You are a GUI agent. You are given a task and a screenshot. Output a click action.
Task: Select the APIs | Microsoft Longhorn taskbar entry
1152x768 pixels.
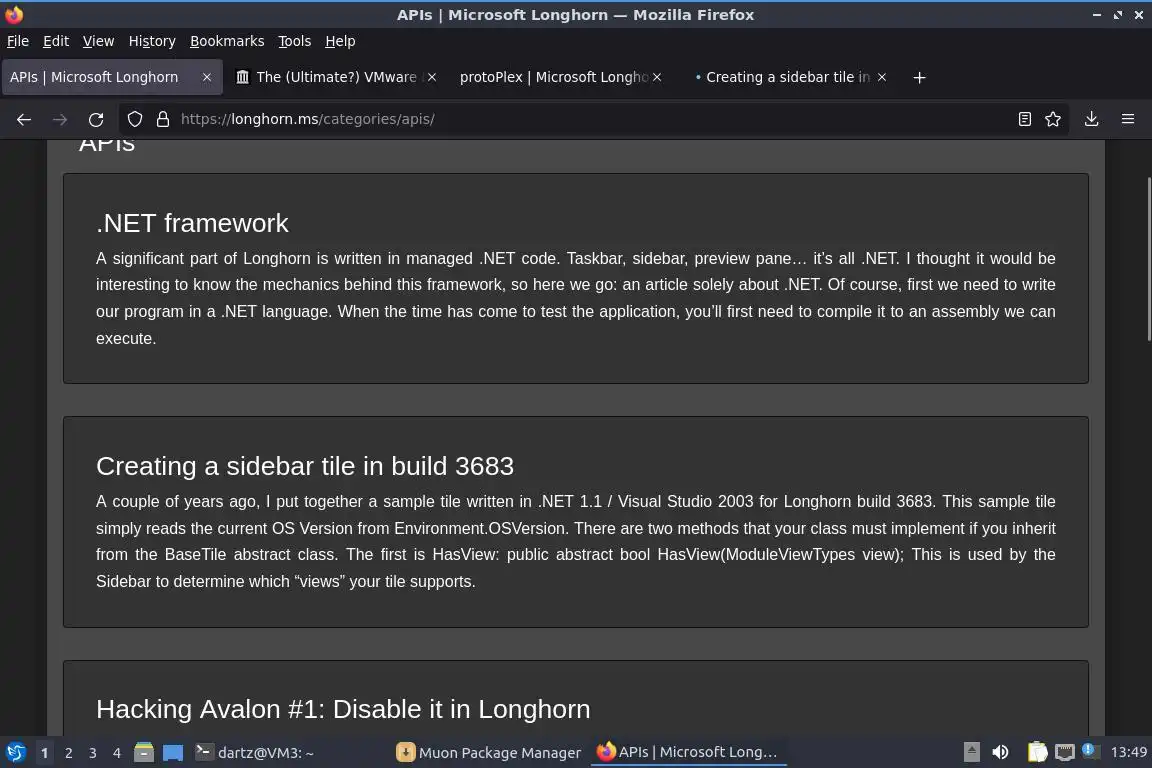(688, 752)
